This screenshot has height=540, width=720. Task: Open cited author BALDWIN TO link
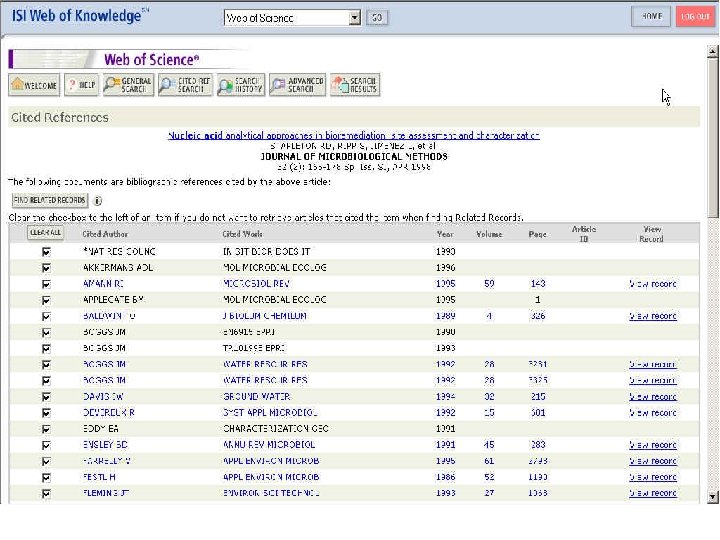coord(109,316)
